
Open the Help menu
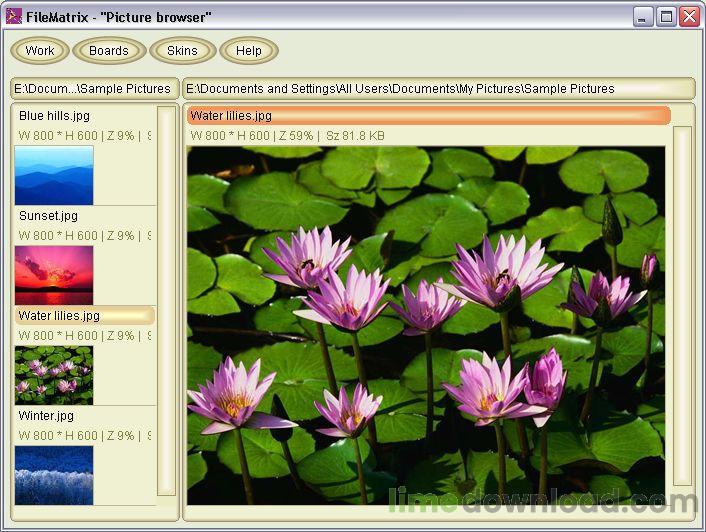[249, 51]
